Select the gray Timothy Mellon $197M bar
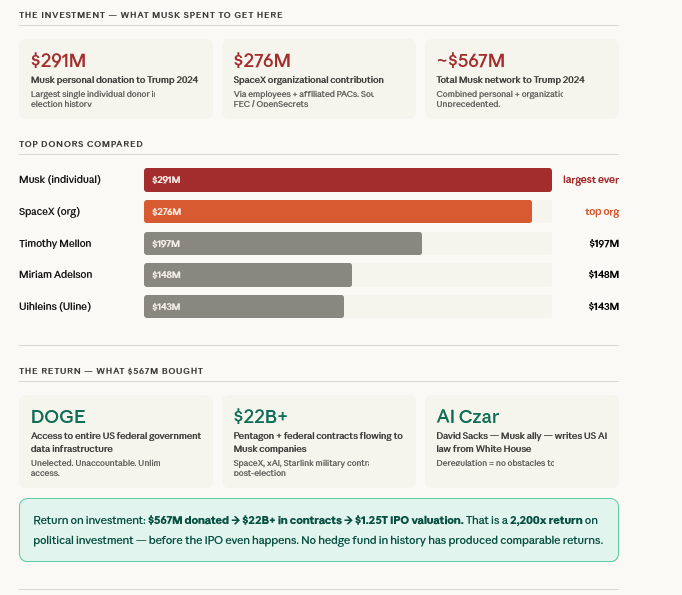The image size is (682, 595). click(283, 244)
